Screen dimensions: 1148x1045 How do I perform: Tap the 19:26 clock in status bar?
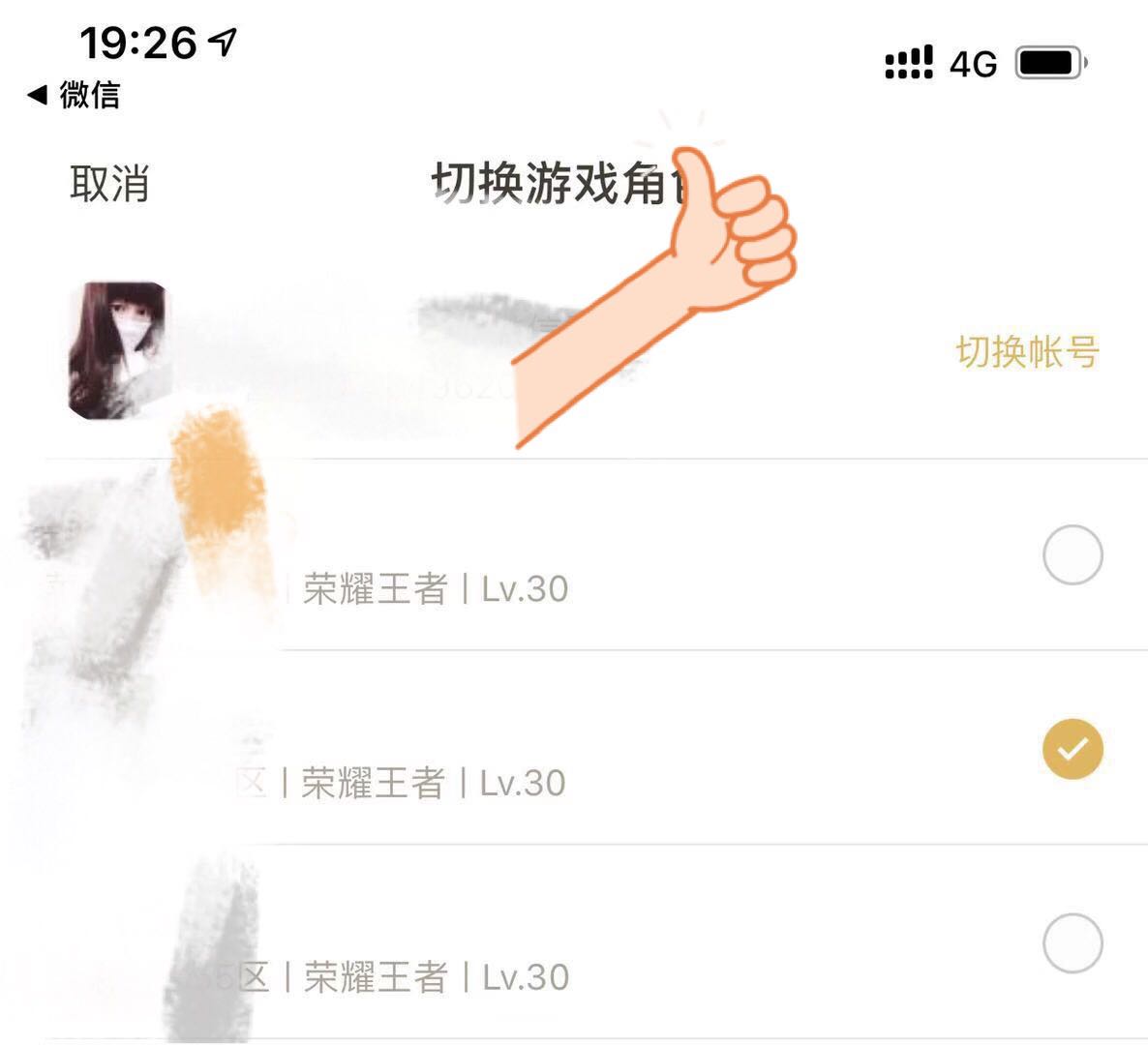pyautogui.click(x=138, y=43)
